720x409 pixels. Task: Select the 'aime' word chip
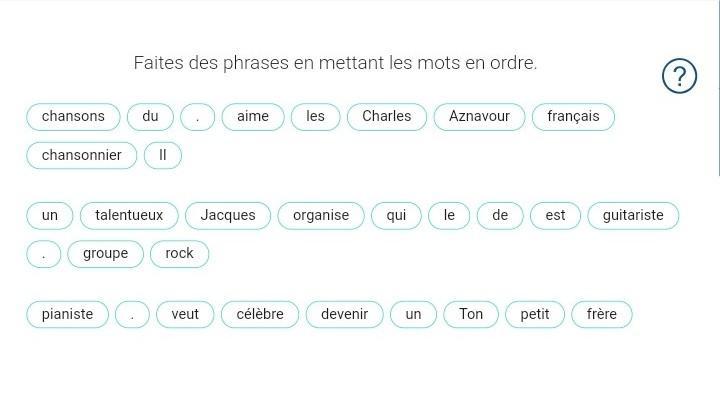point(253,117)
